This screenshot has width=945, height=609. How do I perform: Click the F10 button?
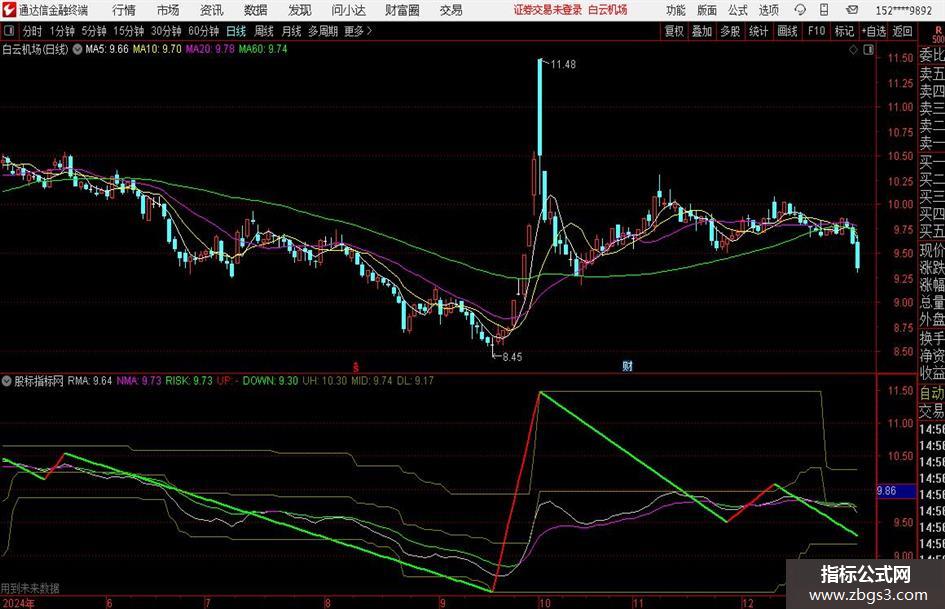click(816, 31)
